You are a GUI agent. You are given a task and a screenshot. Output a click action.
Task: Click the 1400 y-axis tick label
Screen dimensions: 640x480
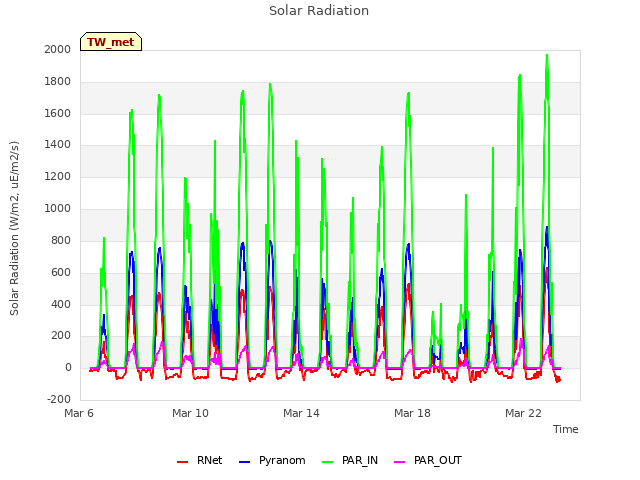click(x=58, y=144)
